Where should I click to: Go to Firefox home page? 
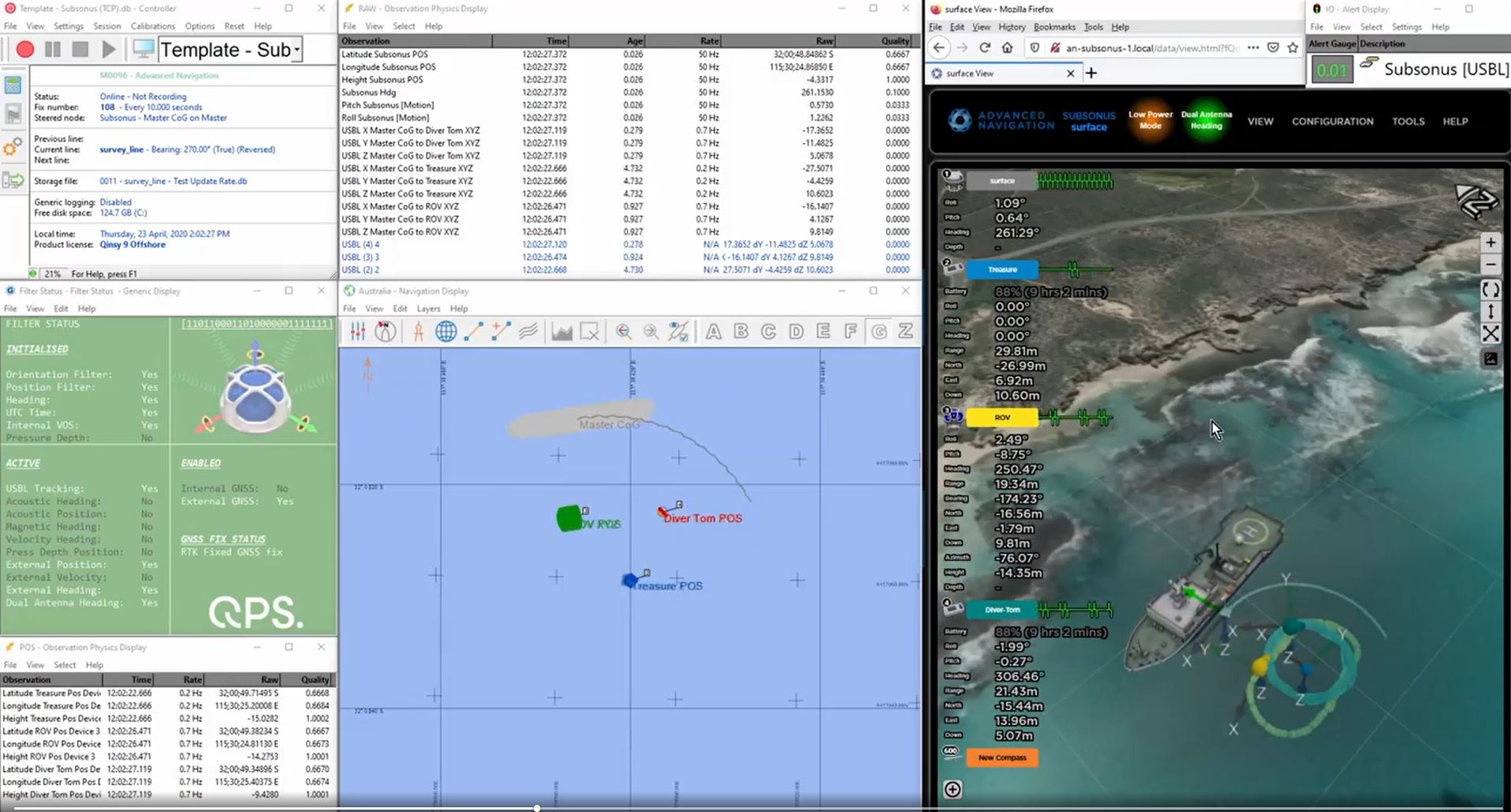pyautogui.click(x=1007, y=47)
